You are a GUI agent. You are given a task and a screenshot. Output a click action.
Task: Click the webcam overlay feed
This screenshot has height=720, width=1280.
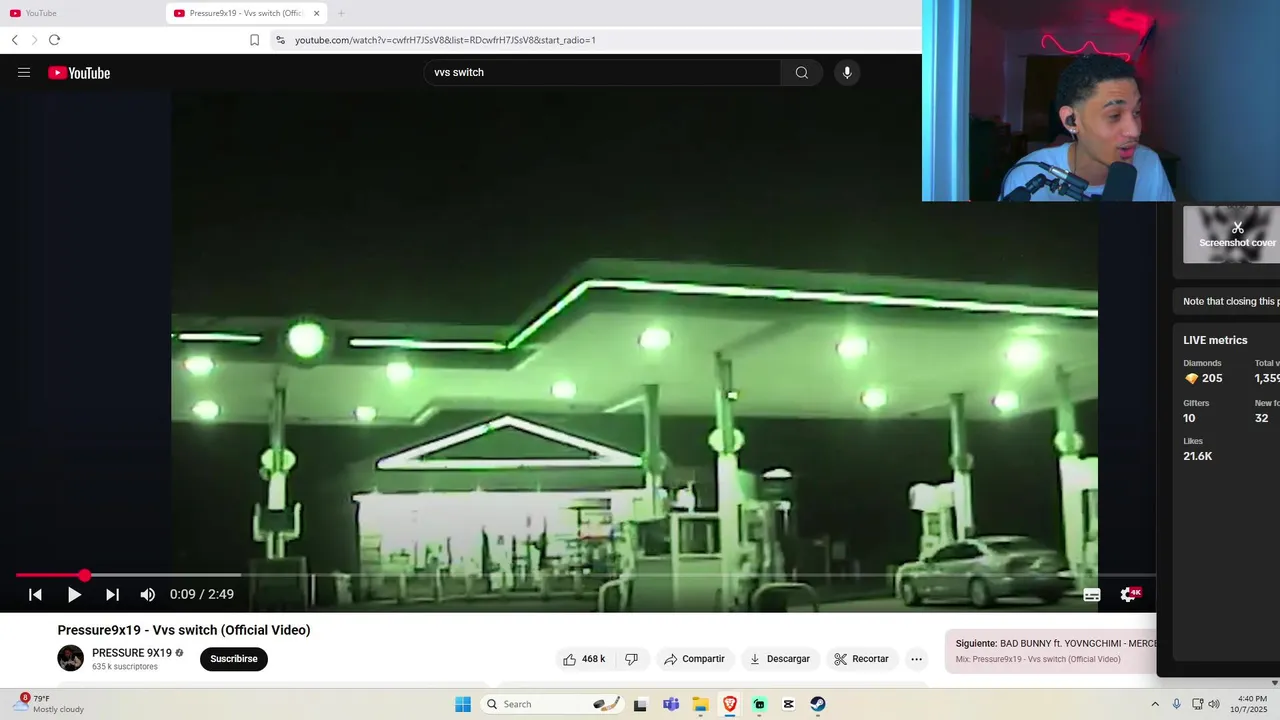click(1101, 100)
